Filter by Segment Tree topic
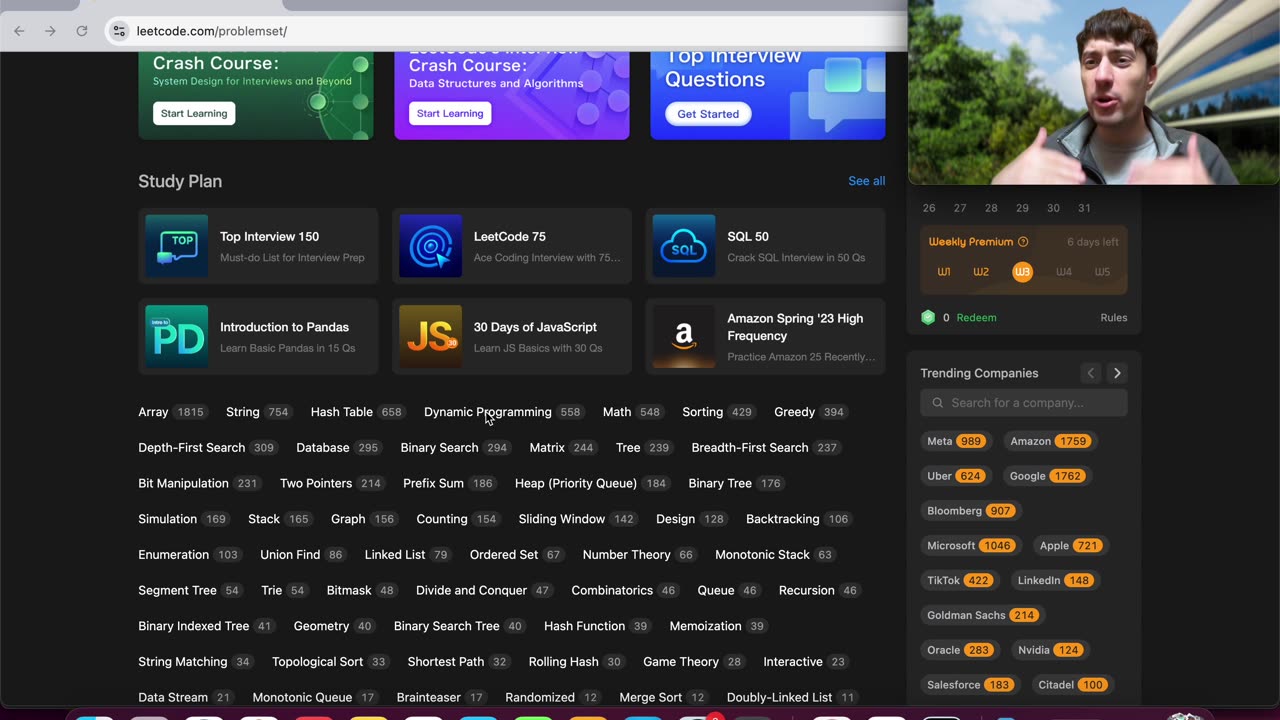The width and height of the screenshot is (1280, 720). (x=190, y=591)
